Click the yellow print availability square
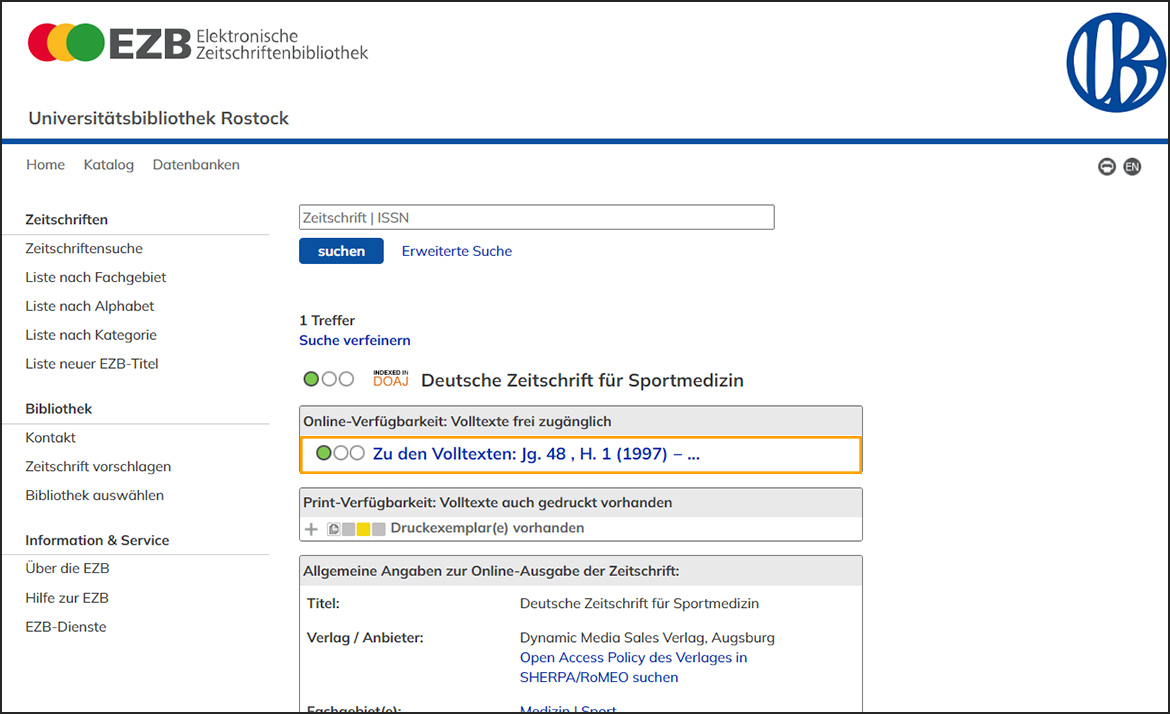 [x=363, y=529]
